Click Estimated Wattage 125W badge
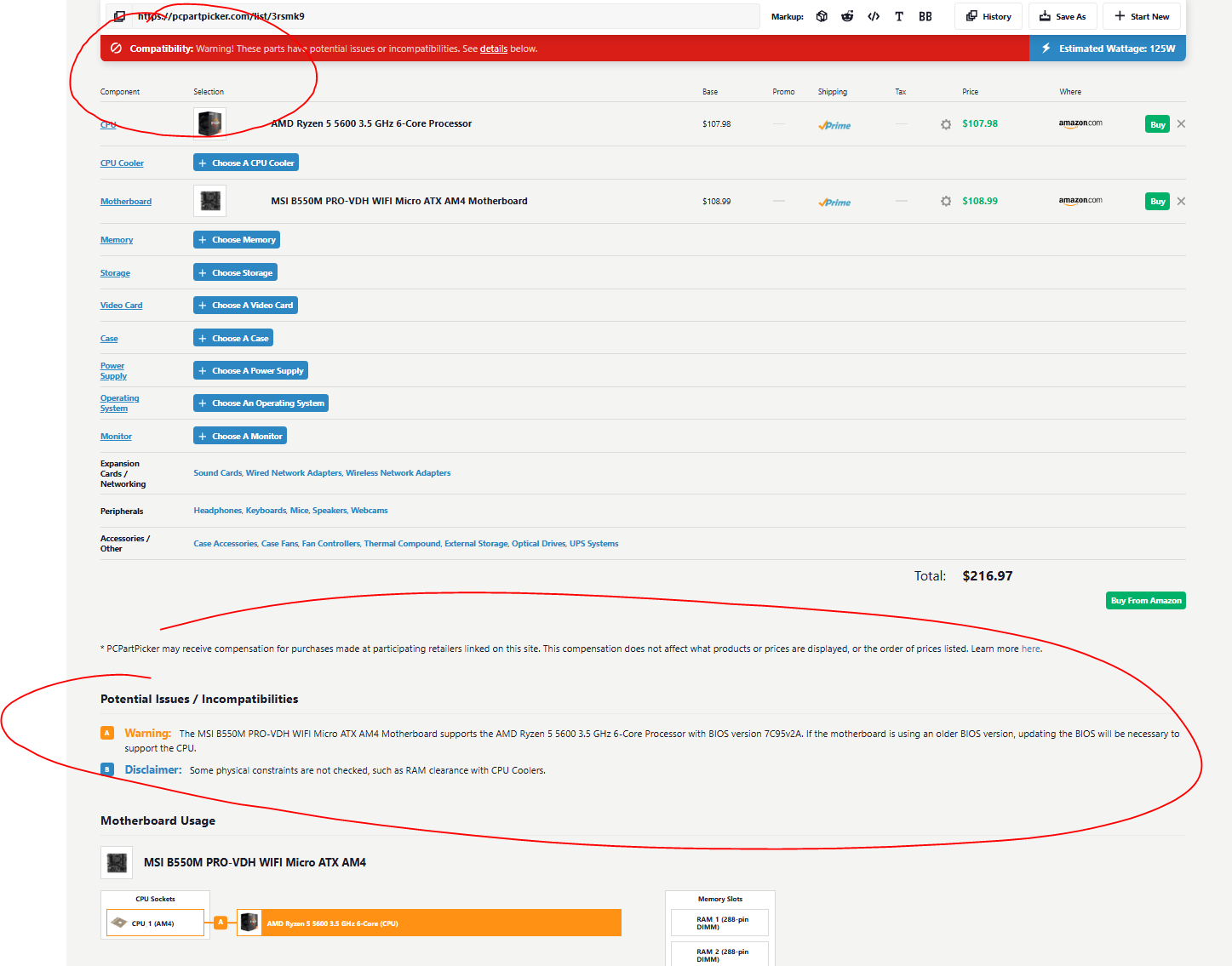 (x=1108, y=49)
